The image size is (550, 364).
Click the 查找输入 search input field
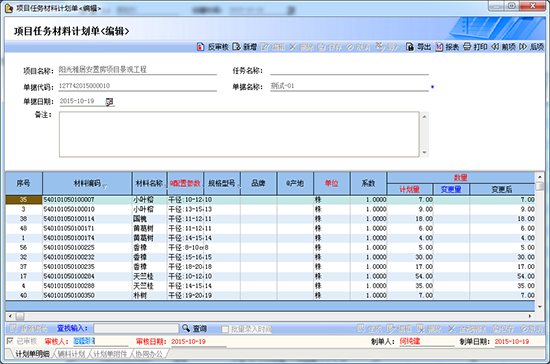point(136,329)
